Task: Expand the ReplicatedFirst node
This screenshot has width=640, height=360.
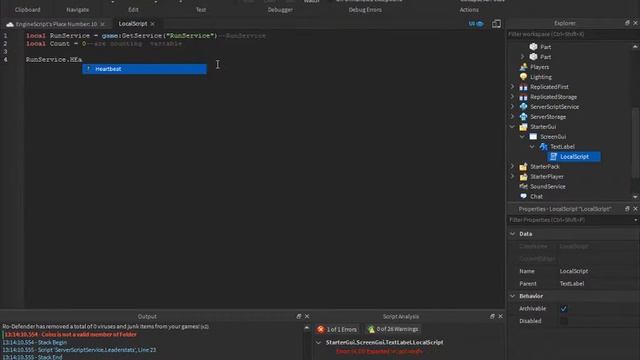Action: pos(513,87)
